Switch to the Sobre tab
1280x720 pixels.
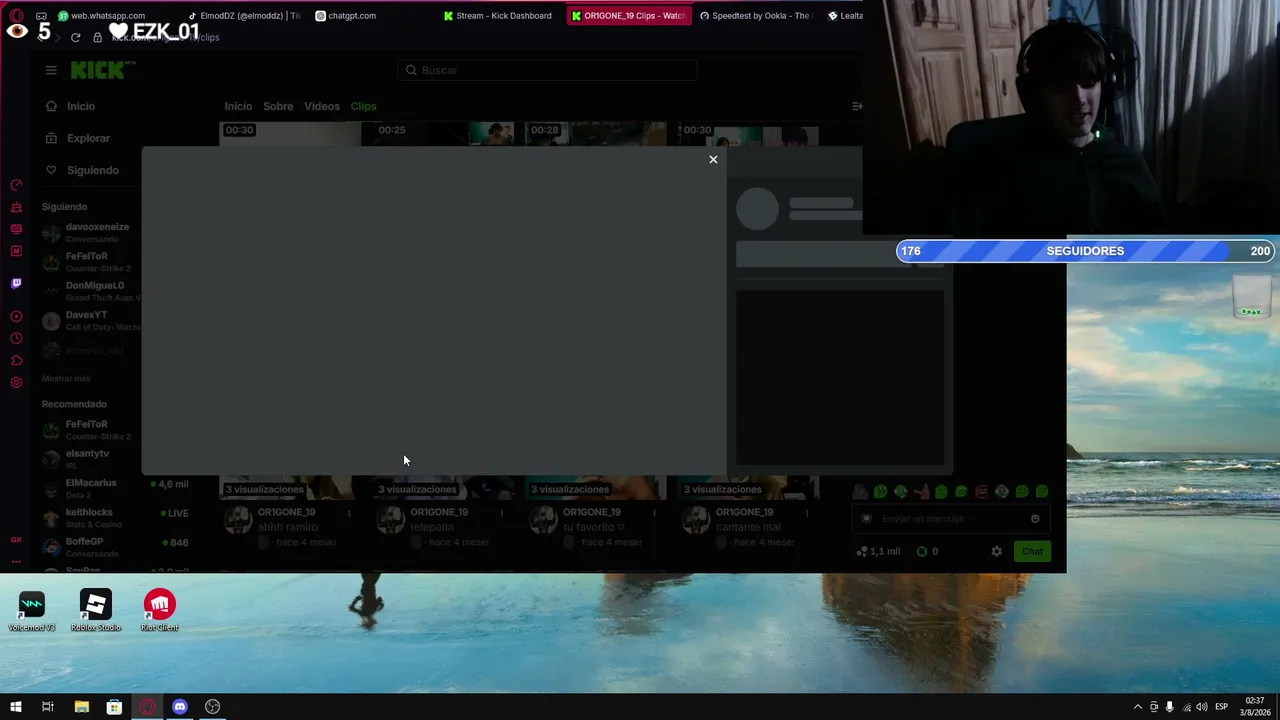(278, 106)
